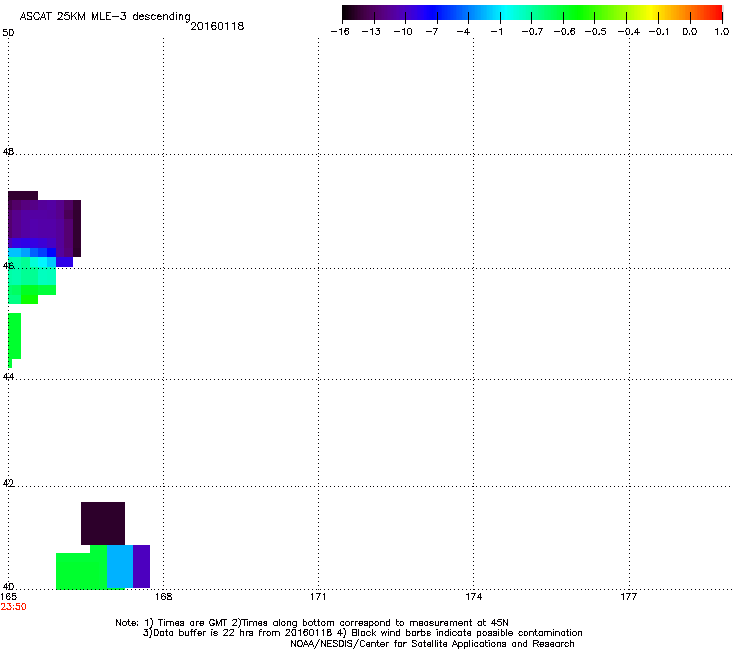Click the -1 color scale label
The width and height of the screenshot is (740, 650).
[496, 32]
